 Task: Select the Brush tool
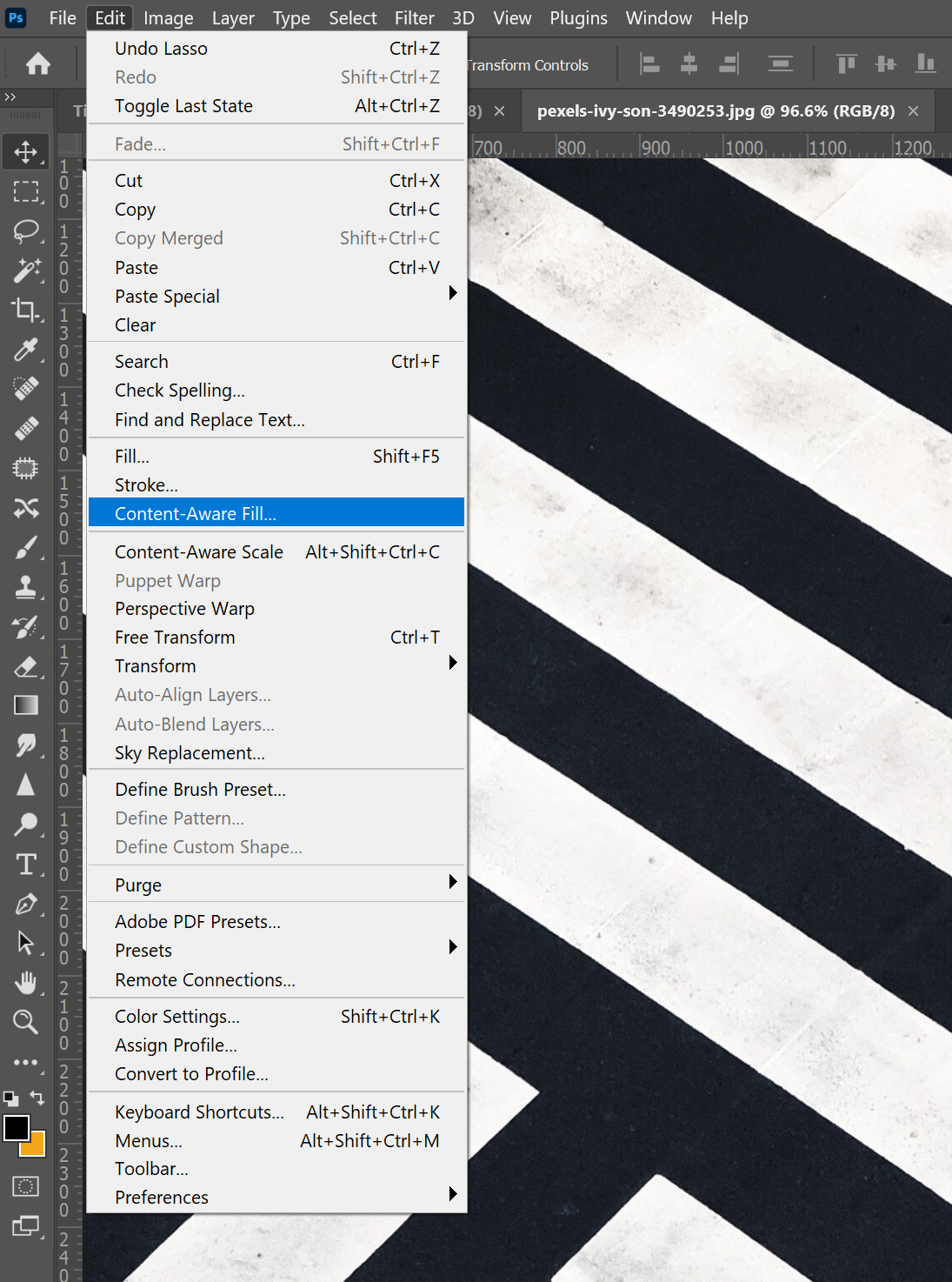26,548
